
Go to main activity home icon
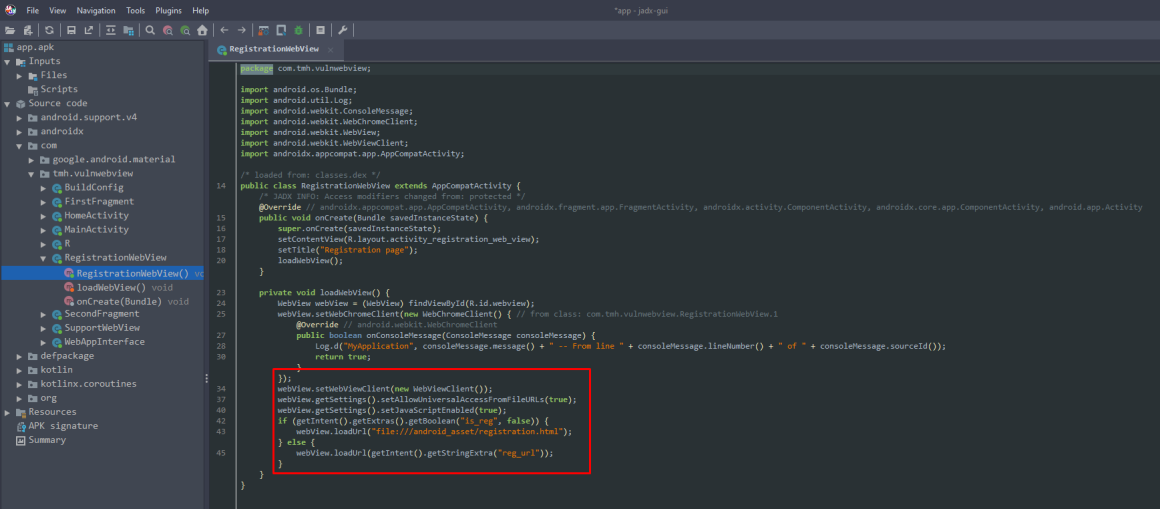(x=202, y=30)
